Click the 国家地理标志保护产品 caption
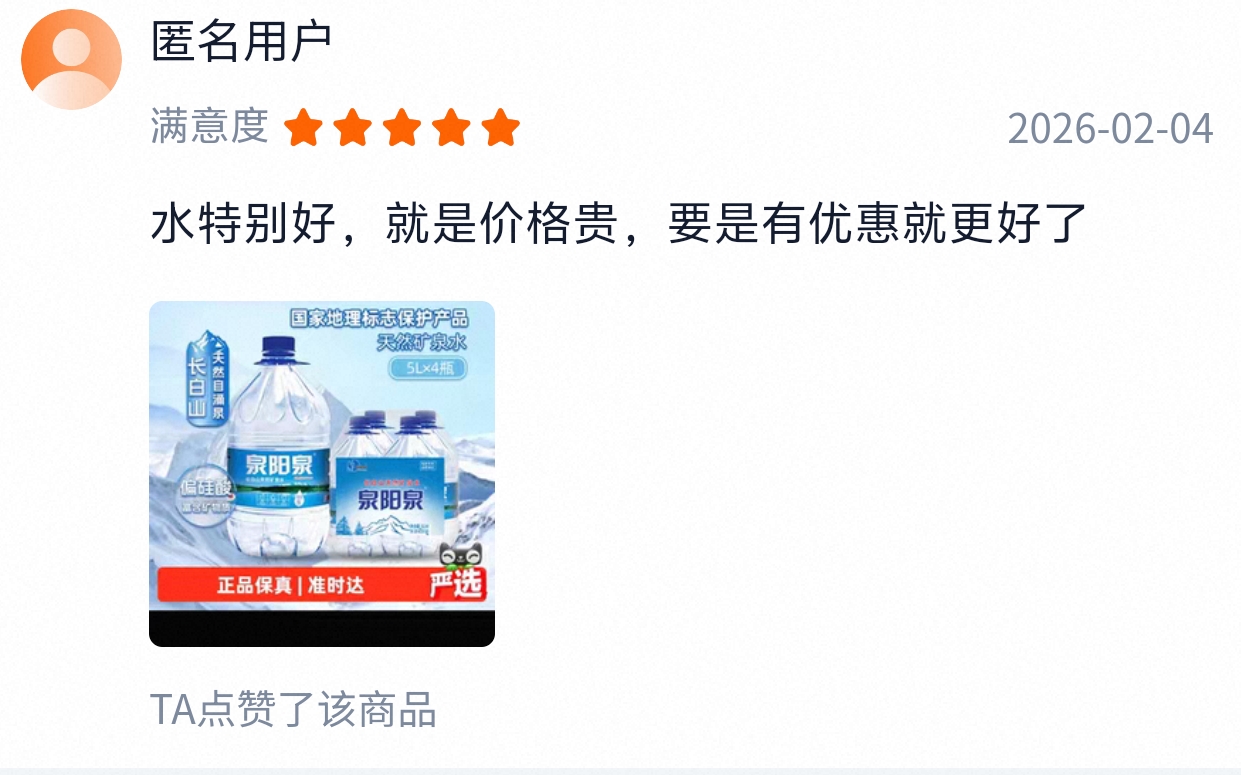Viewport: 1241px width, 775px height. click(x=379, y=319)
